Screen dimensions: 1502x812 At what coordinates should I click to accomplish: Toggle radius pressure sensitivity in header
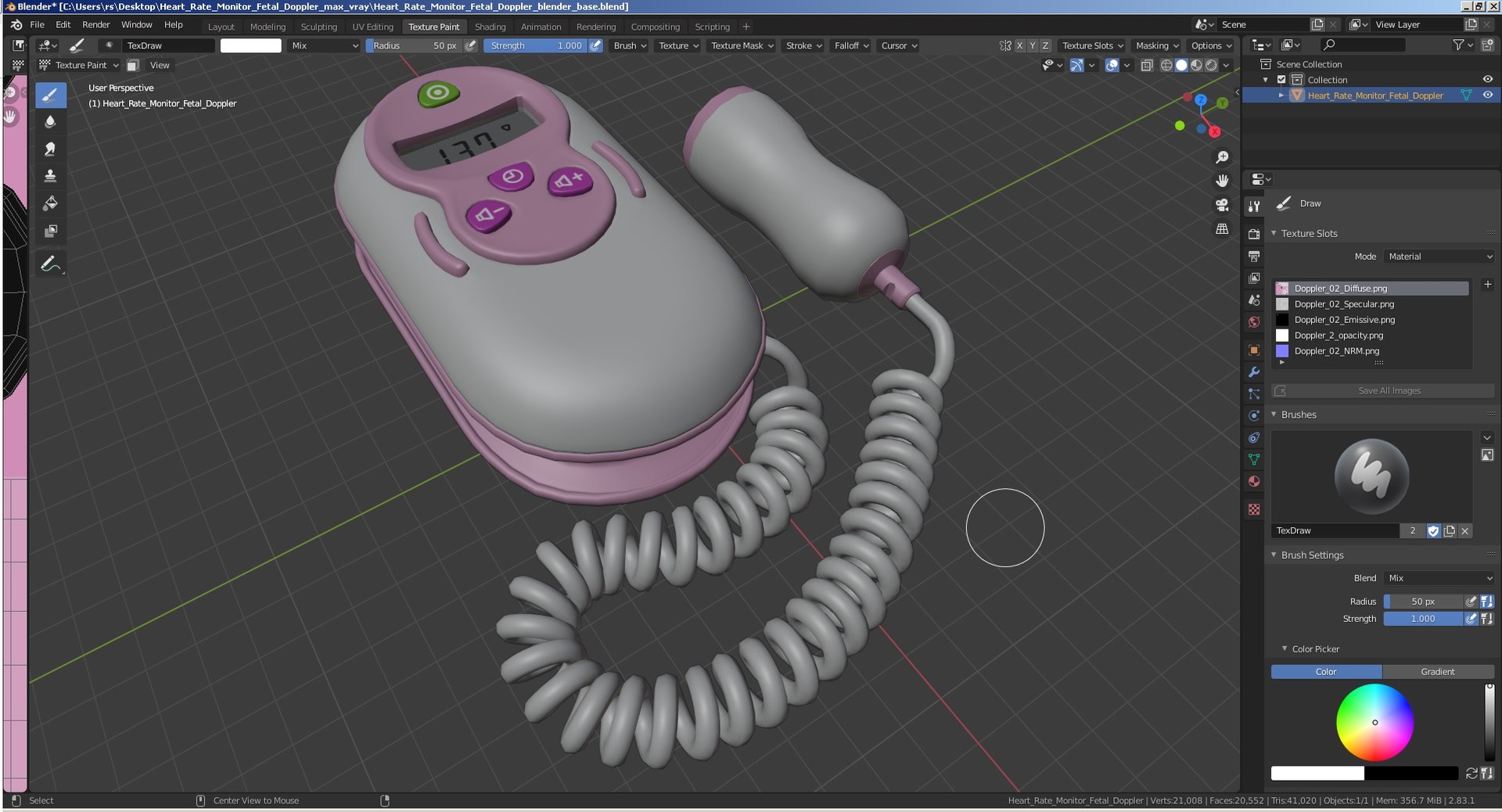click(471, 45)
